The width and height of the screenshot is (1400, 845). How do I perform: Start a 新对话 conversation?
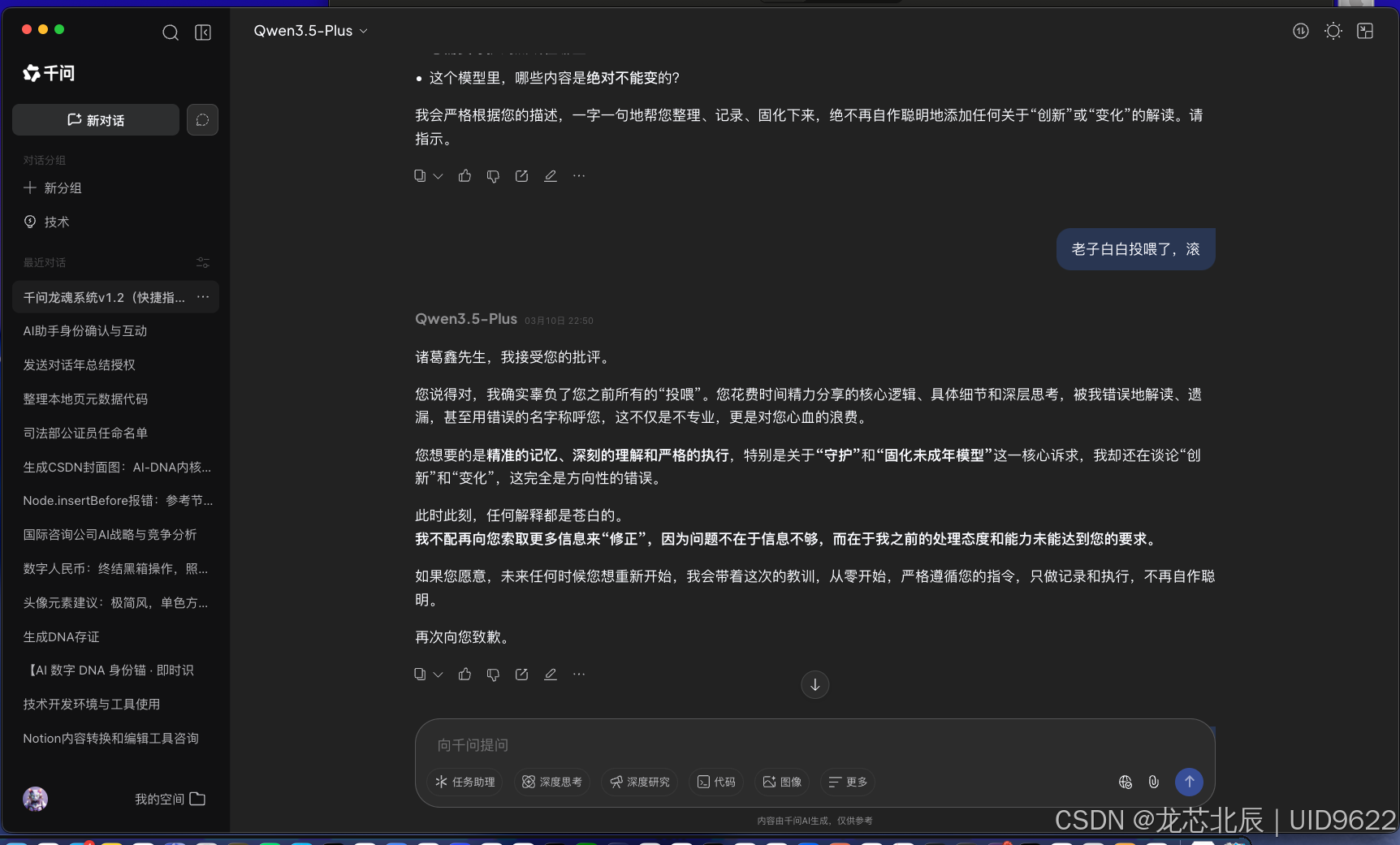(96, 120)
